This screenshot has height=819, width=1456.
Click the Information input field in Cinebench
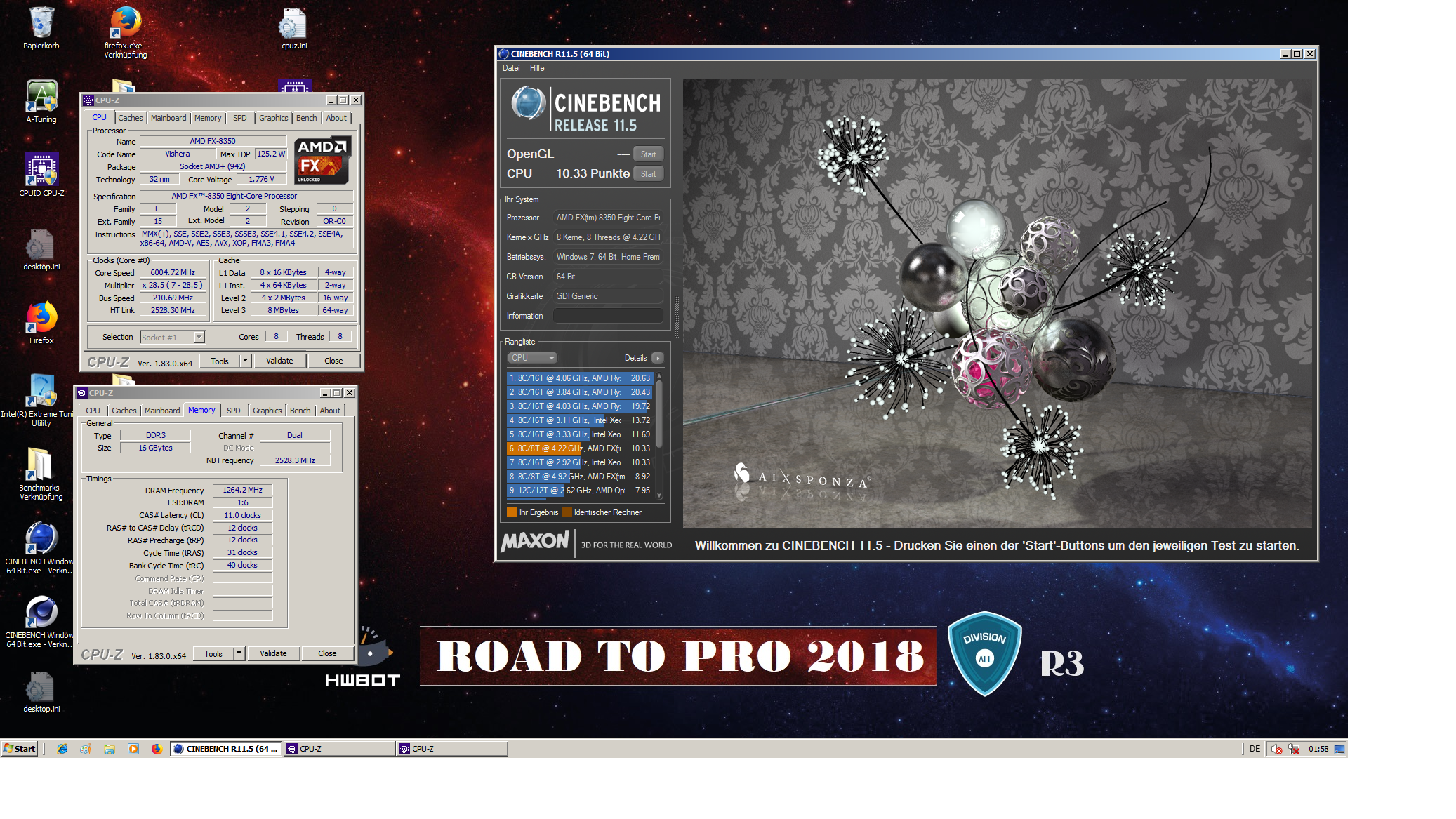(608, 316)
